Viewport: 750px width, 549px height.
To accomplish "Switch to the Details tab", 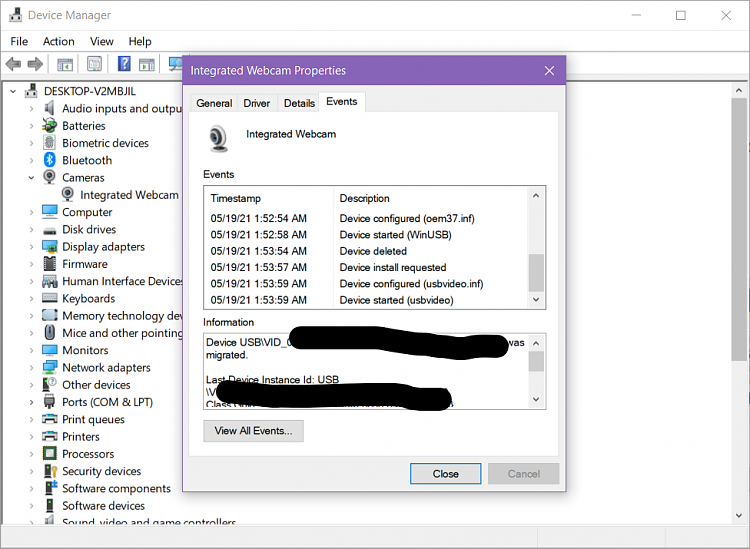I will pos(299,103).
